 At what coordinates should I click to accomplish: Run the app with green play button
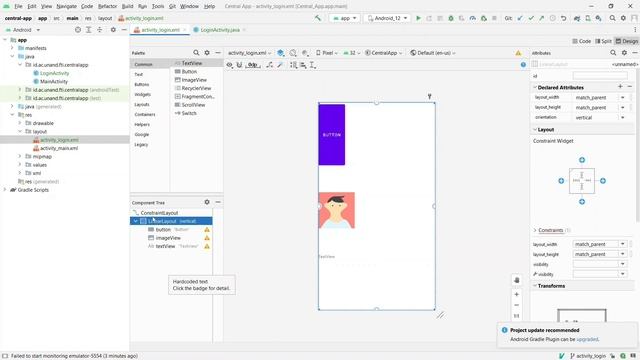point(418,18)
